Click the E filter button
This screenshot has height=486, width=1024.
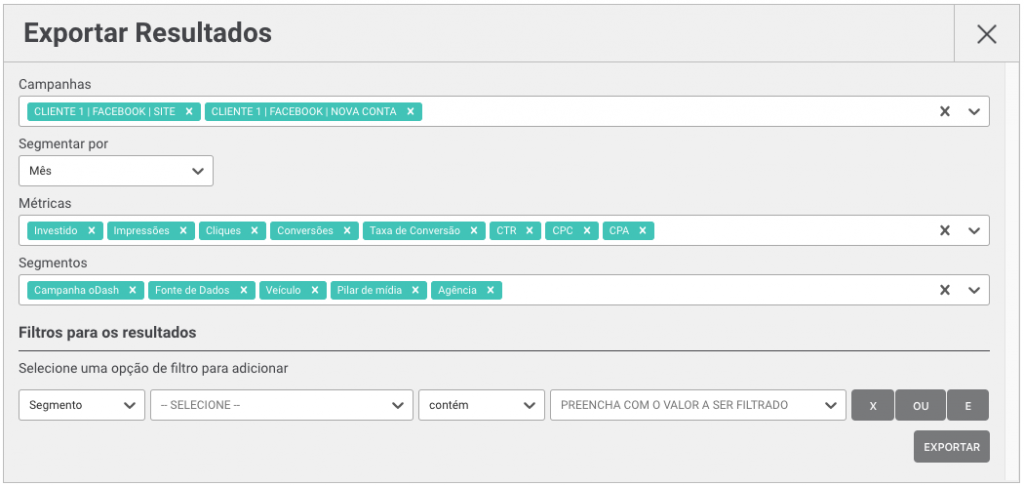point(968,406)
